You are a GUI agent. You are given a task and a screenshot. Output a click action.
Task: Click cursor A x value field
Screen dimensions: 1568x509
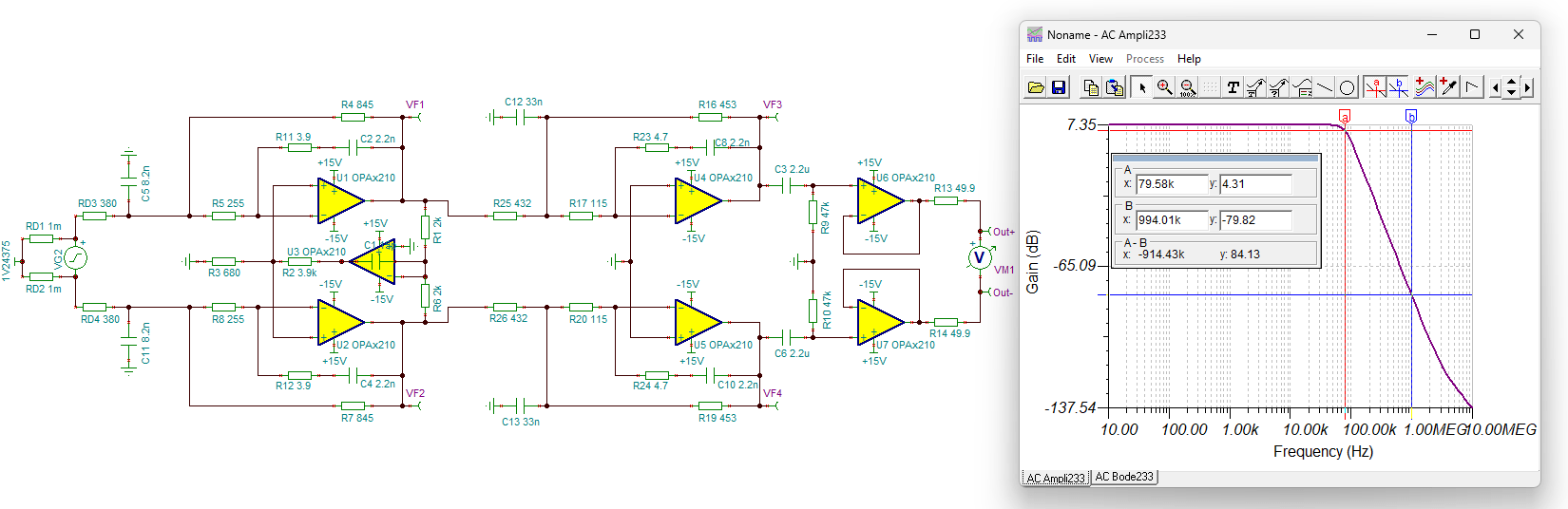click(x=1172, y=184)
